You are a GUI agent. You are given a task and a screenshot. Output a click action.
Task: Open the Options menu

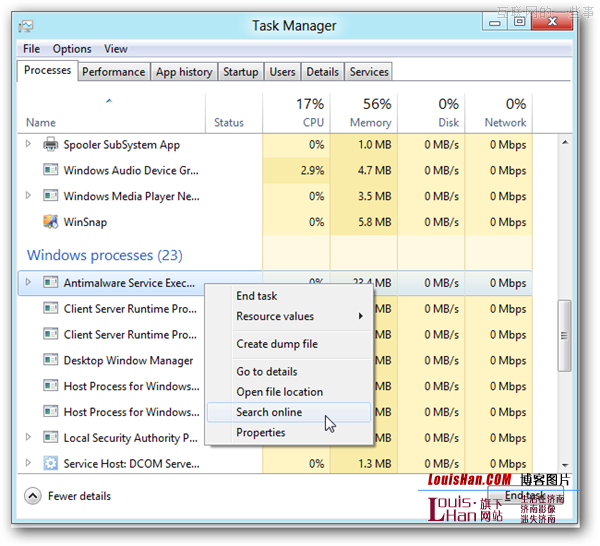click(x=72, y=49)
